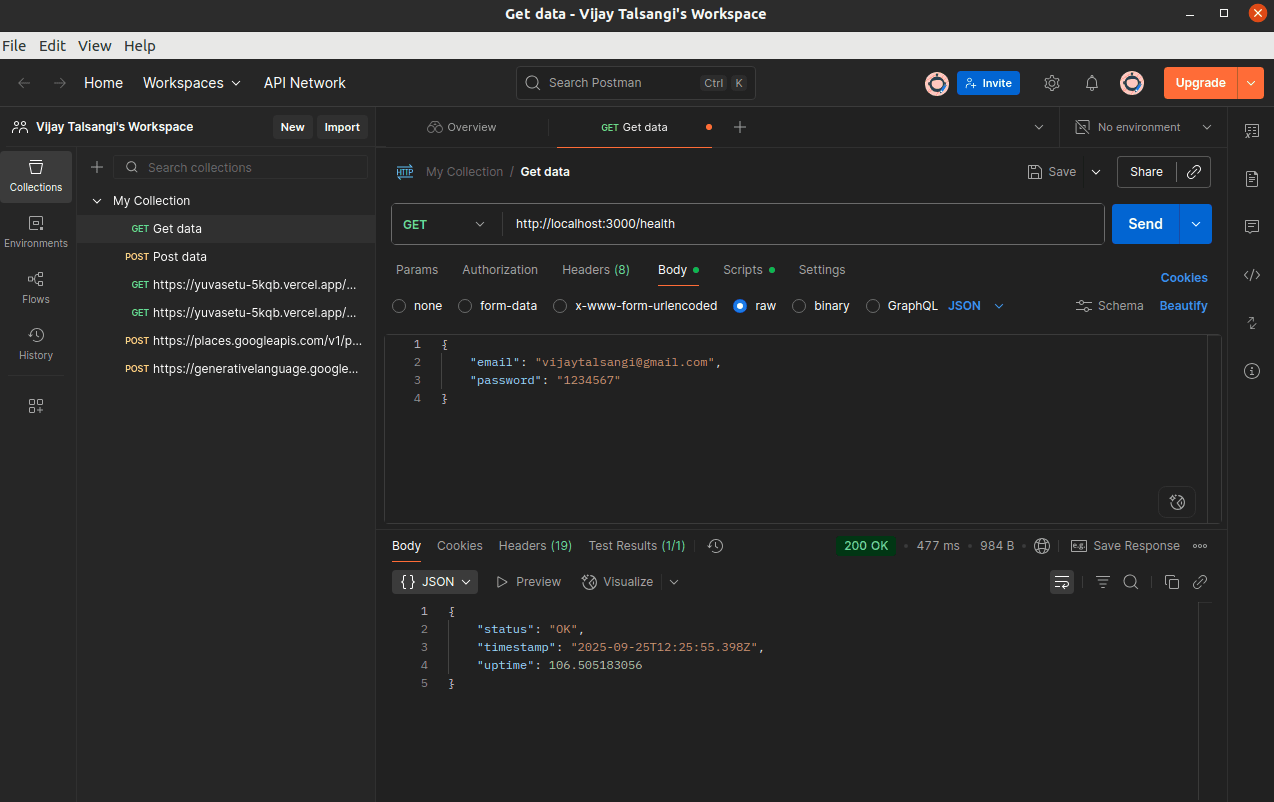
Task: Copy the response body
Action: pyautogui.click(x=1171, y=581)
